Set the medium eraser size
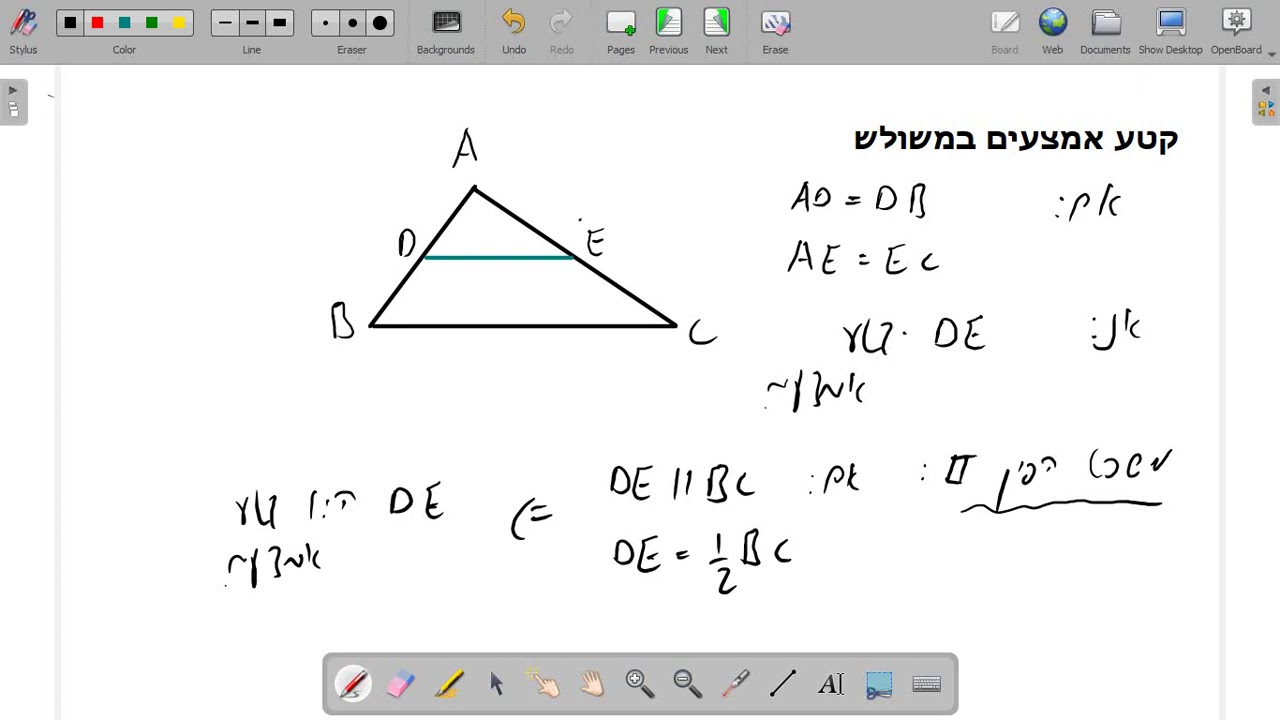 352,23
